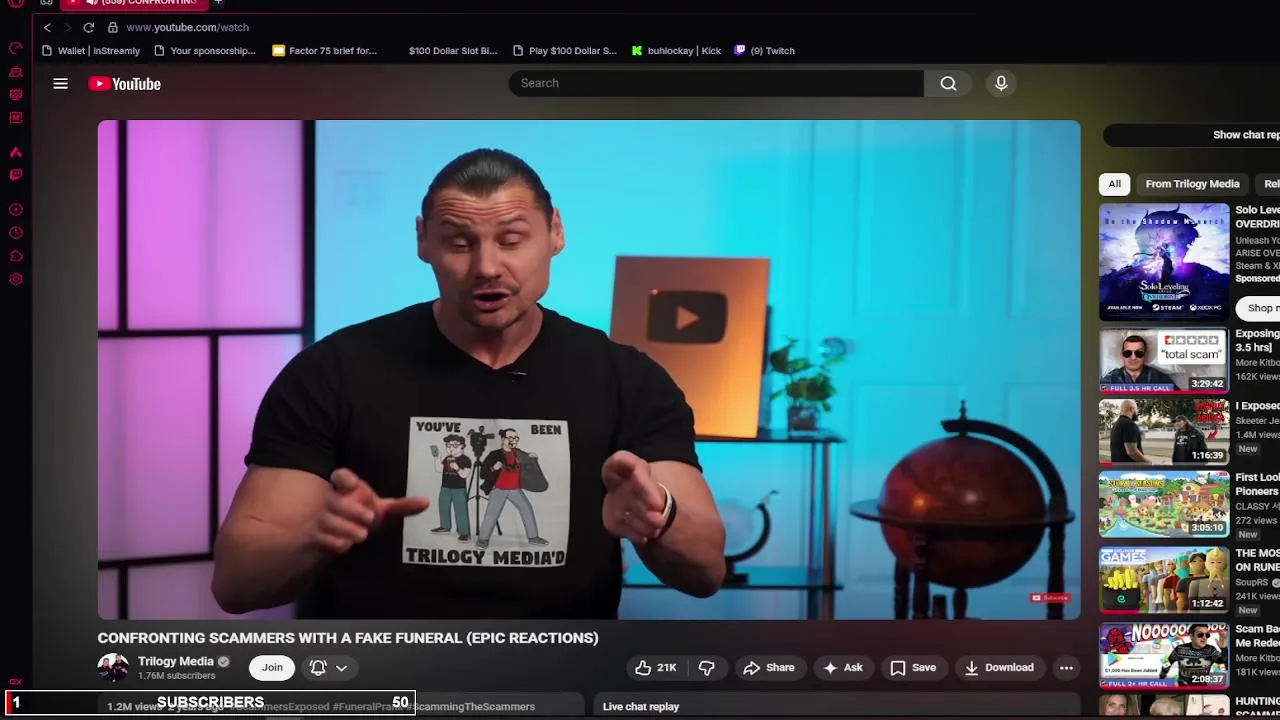
Task: Click the search magnifier button
Action: click(x=948, y=83)
